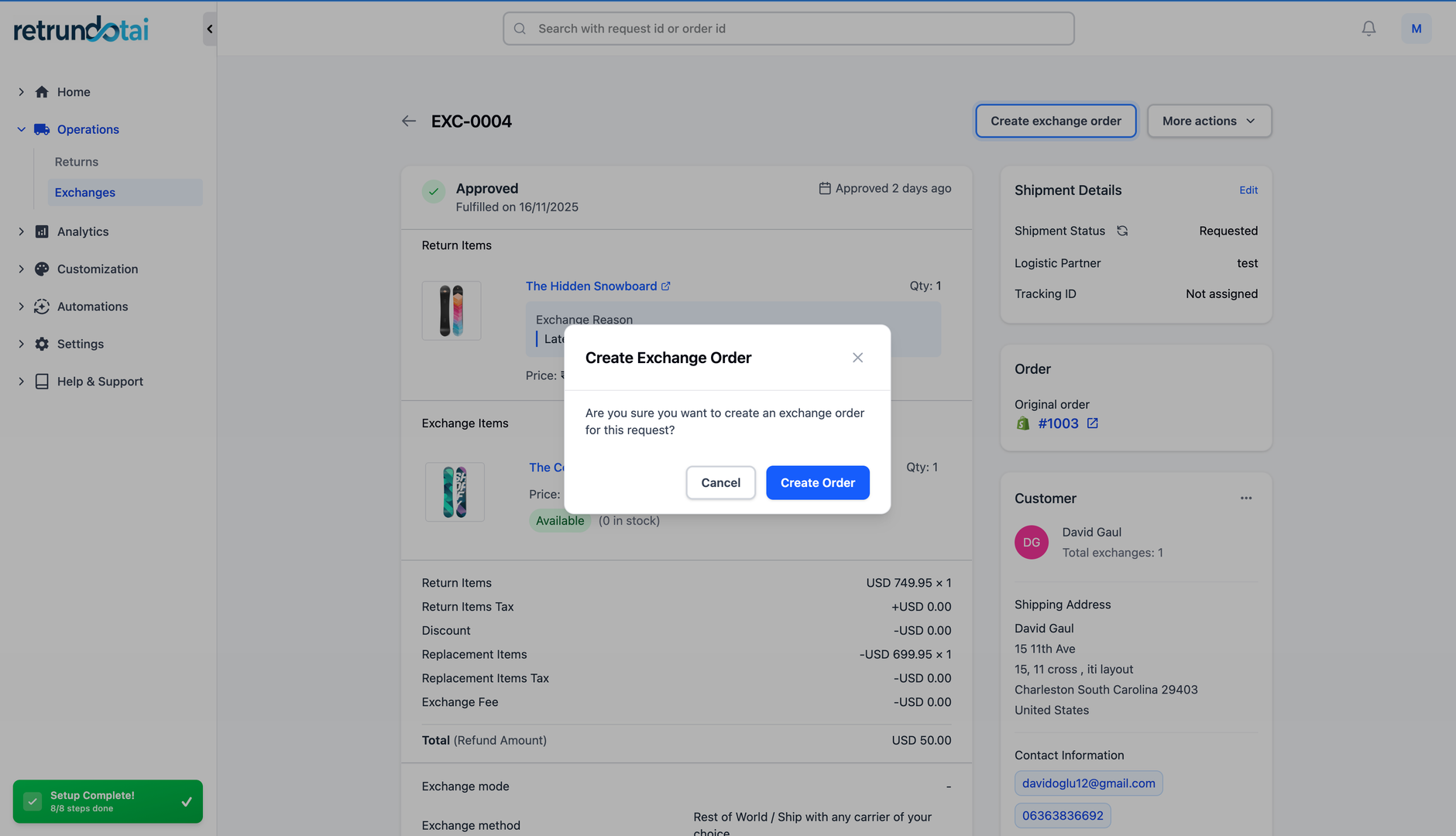Screen dimensions: 1456x836
Task: Expand the Home section chevron
Action: pos(21,92)
